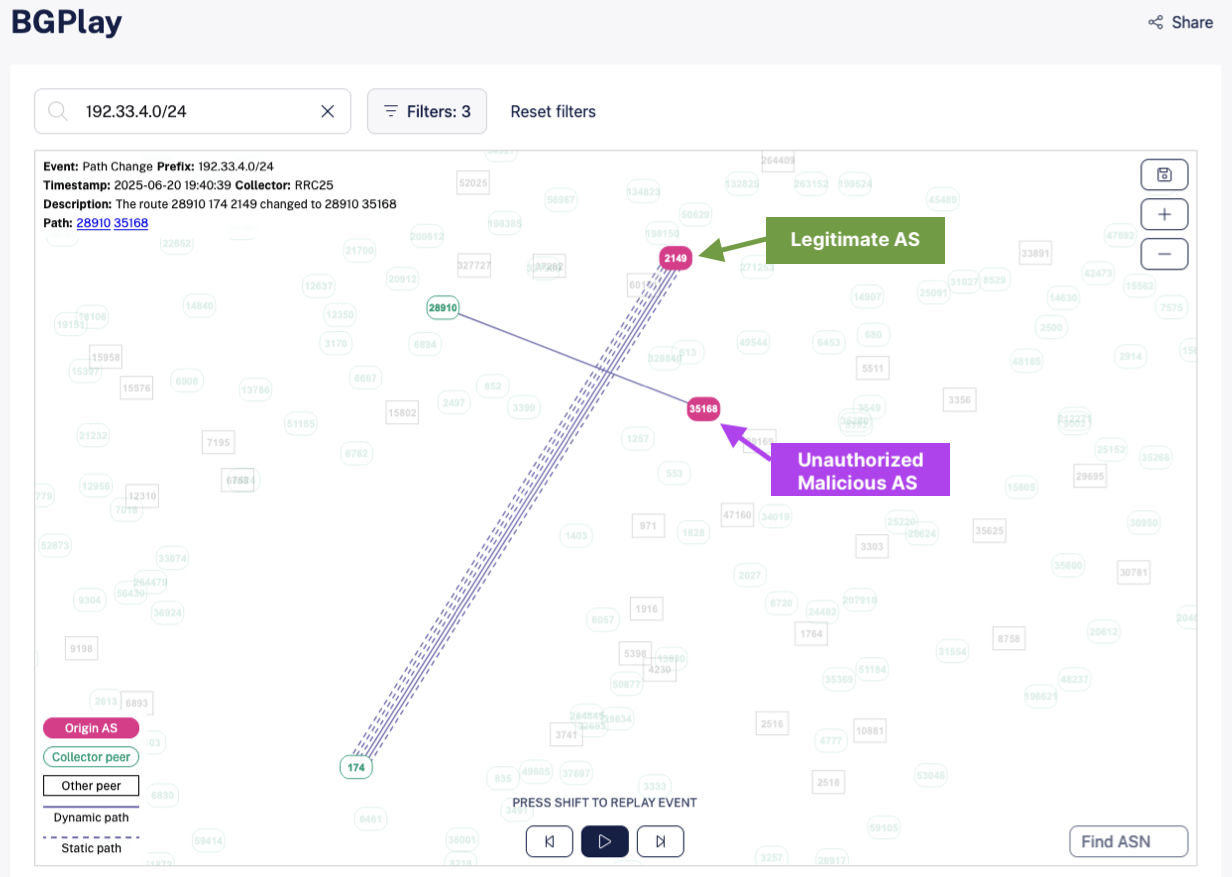This screenshot has width=1232, height=877.
Task: Click collector peer node 28910
Action: click(443, 308)
